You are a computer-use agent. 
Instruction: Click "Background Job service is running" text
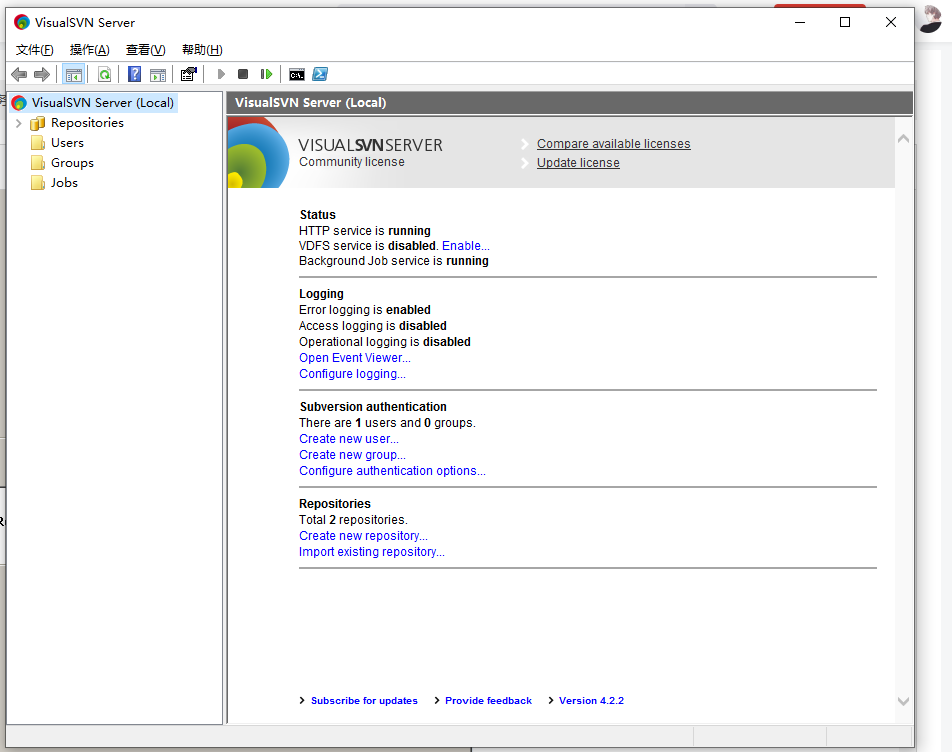pyautogui.click(x=393, y=261)
